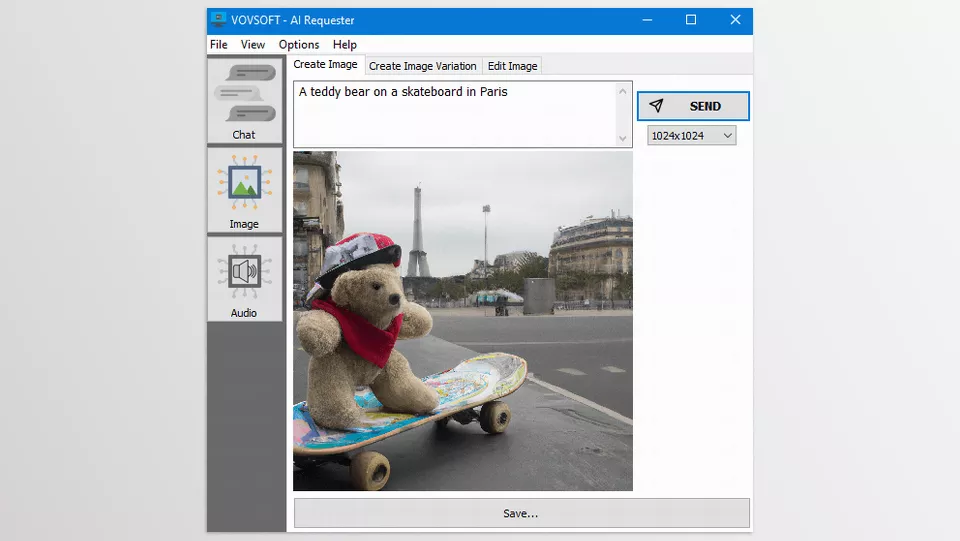The height and width of the screenshot is (541, 960).
Task: Minimize the AI Requester window
Action: (x=647, y=20)
